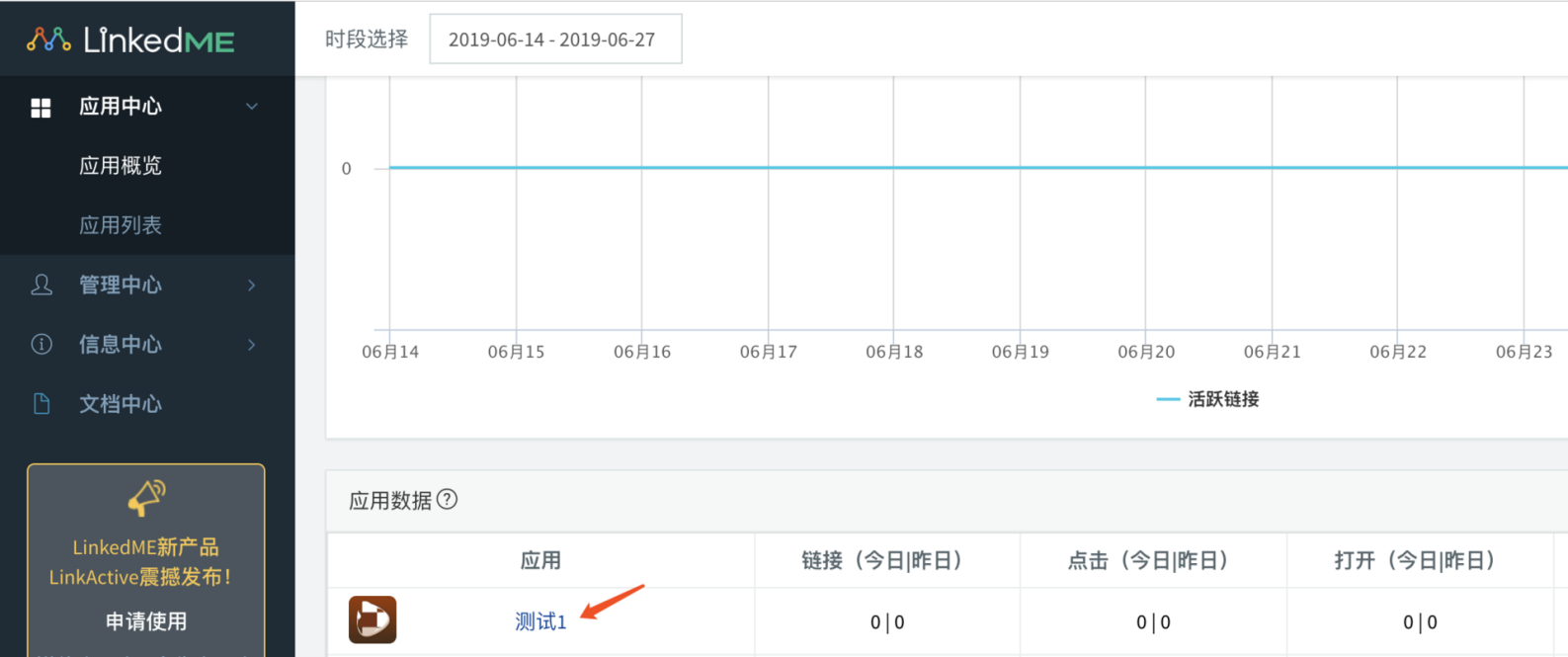Click the LinkedME logo
The width and height of the screenshot is (1568, 657).
coord(130,40)
